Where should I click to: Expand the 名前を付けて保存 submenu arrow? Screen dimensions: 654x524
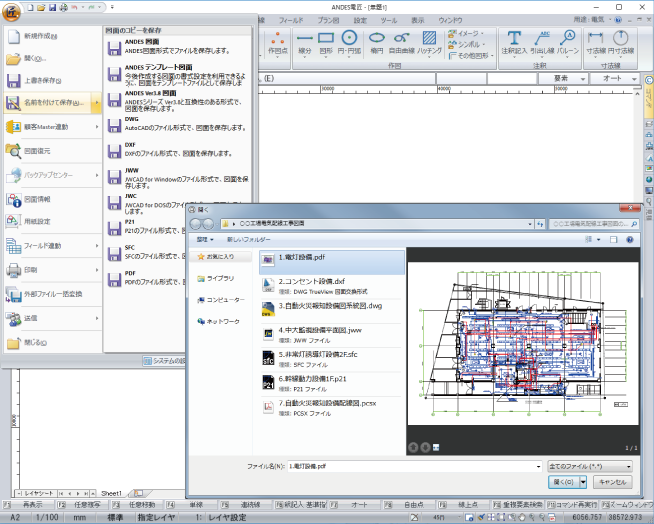coord(96,103)
